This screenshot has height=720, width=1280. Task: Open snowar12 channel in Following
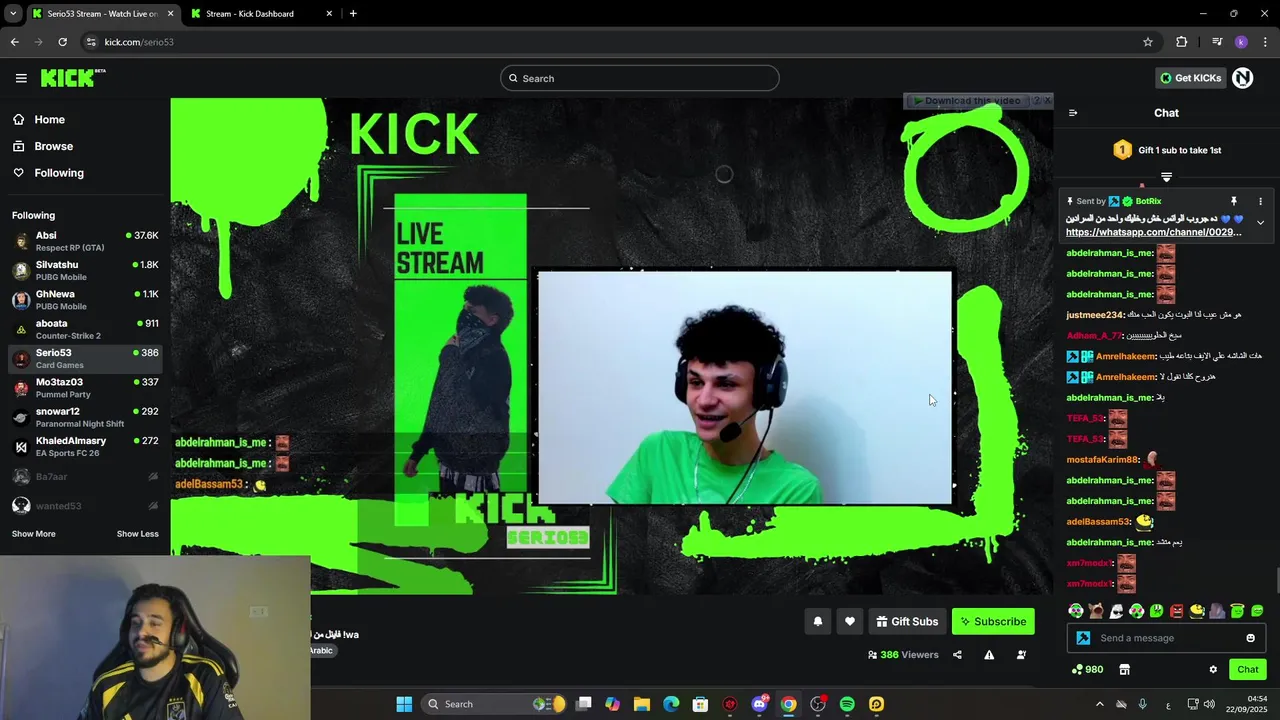tap(84, 417)
